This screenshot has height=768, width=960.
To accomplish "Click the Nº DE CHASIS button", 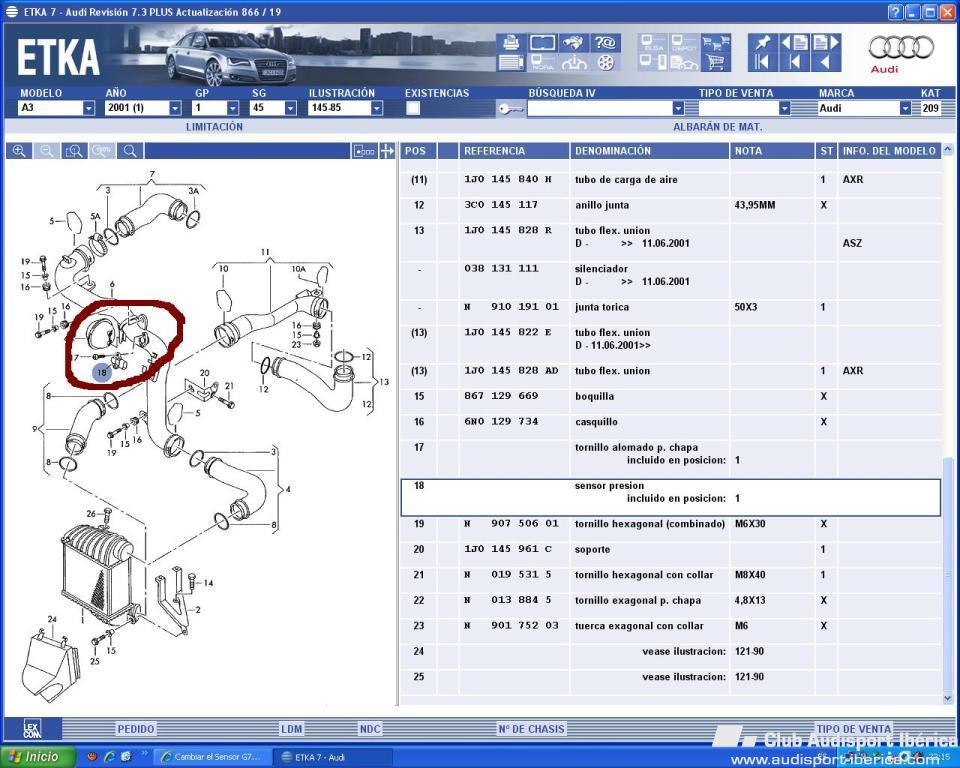I will click(x=531, y=729).
